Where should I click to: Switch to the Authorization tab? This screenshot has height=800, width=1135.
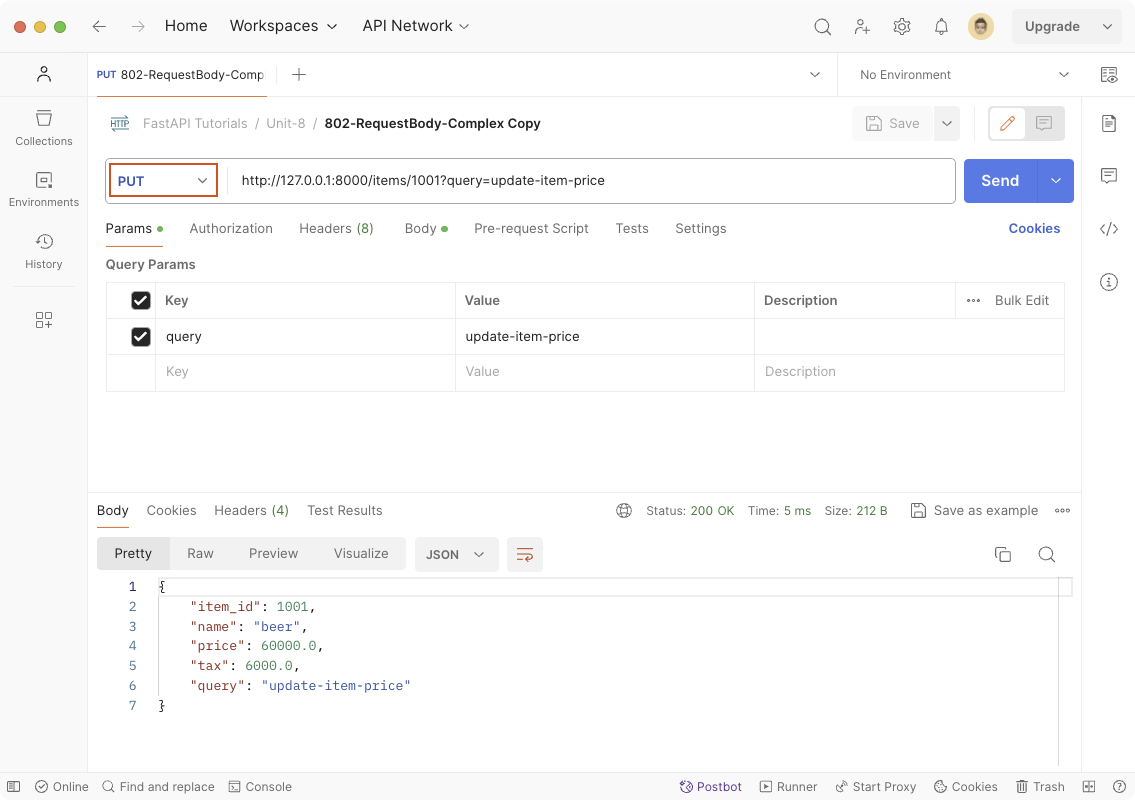pos(231,228)
